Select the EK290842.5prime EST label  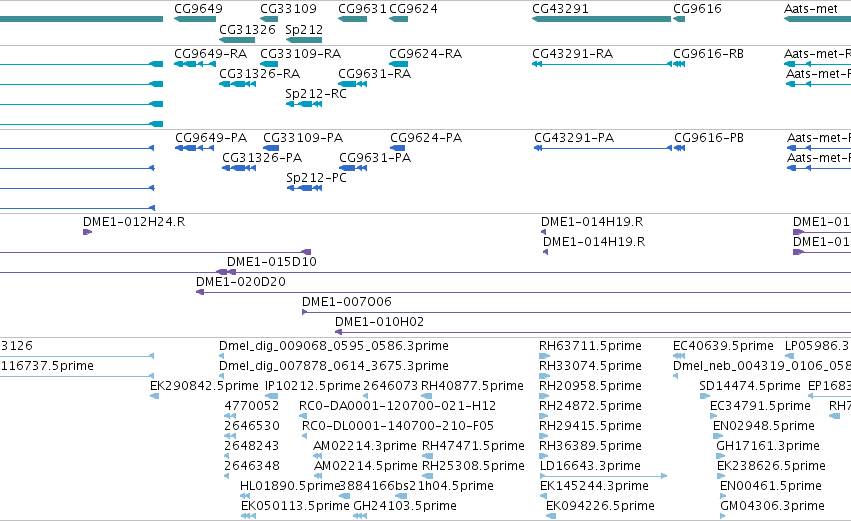(204, 386)
